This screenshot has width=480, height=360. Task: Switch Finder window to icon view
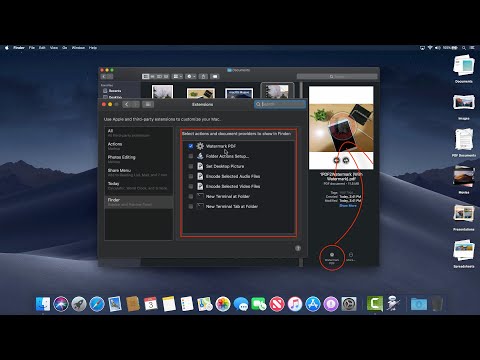click(146, 76)
